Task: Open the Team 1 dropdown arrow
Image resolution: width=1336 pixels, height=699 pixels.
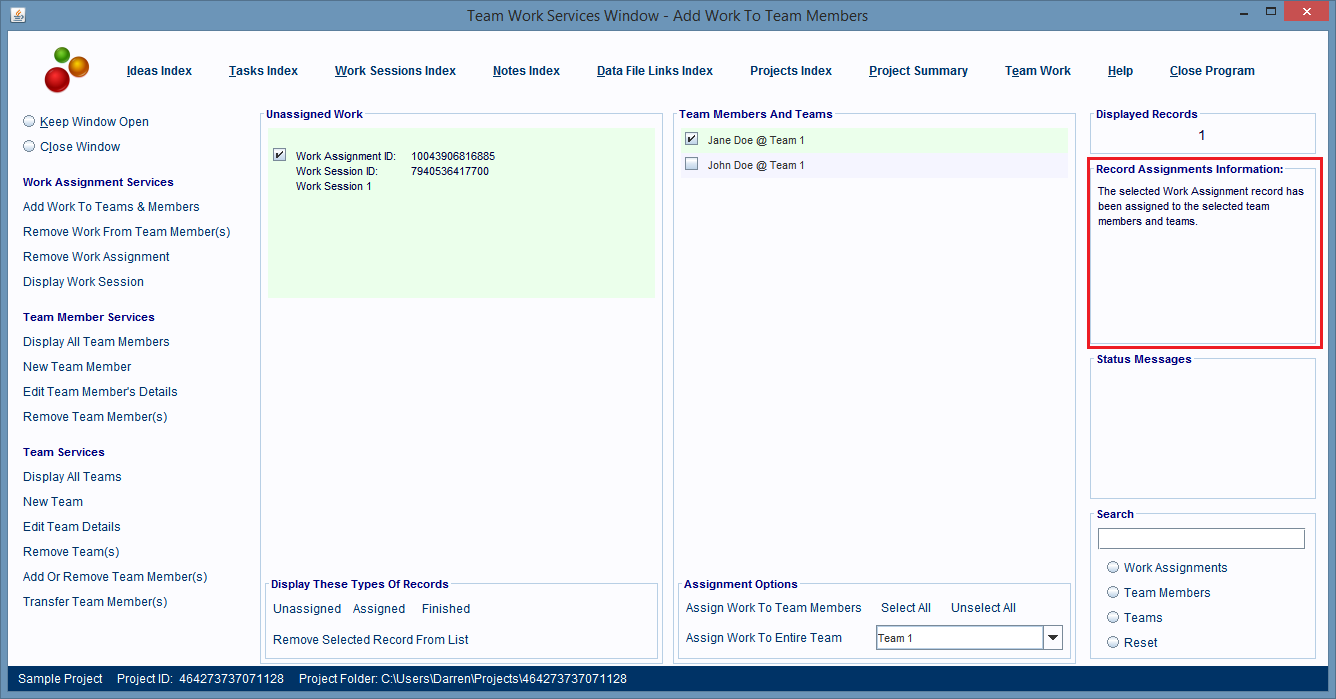Action: pos(1052,638)
